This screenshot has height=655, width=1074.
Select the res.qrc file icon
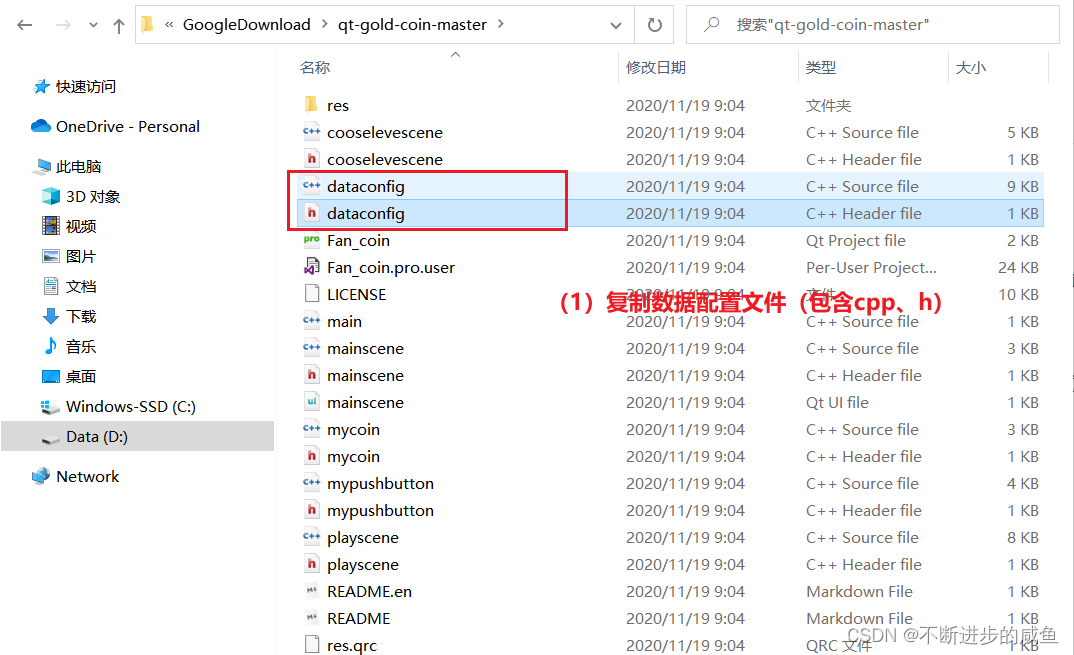312,645
